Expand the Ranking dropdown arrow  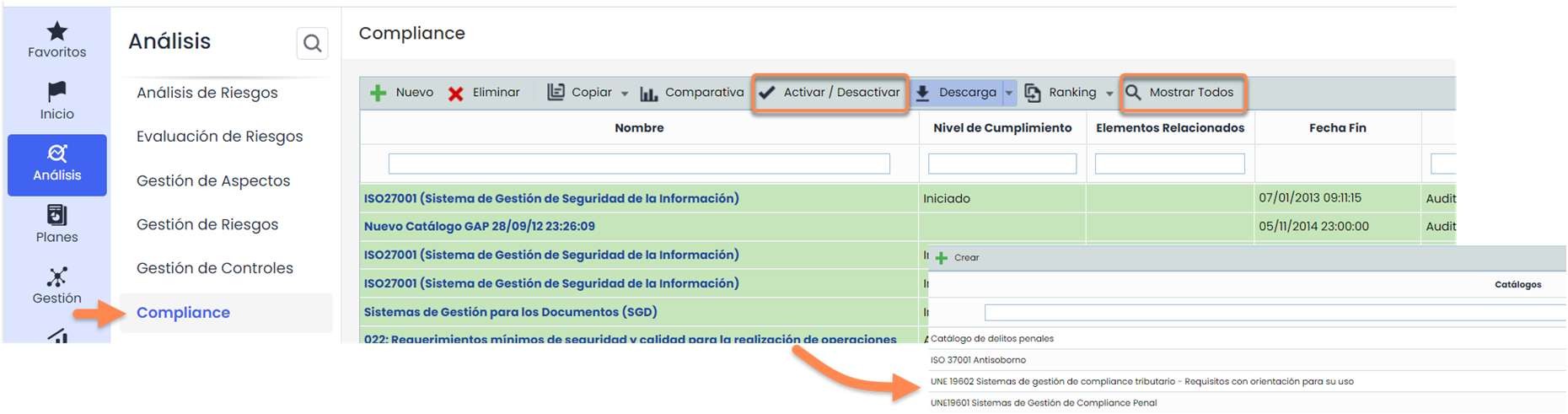(x=1109, y=94)
